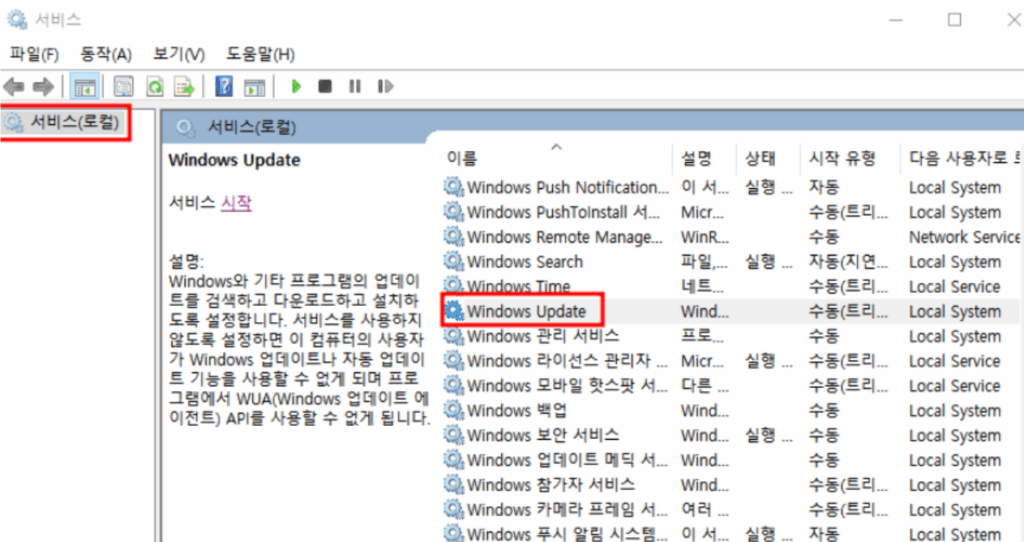Viewport: 1024px width, 542px height.
Task: Click the Restart service icon
Action: pos(385,87)
